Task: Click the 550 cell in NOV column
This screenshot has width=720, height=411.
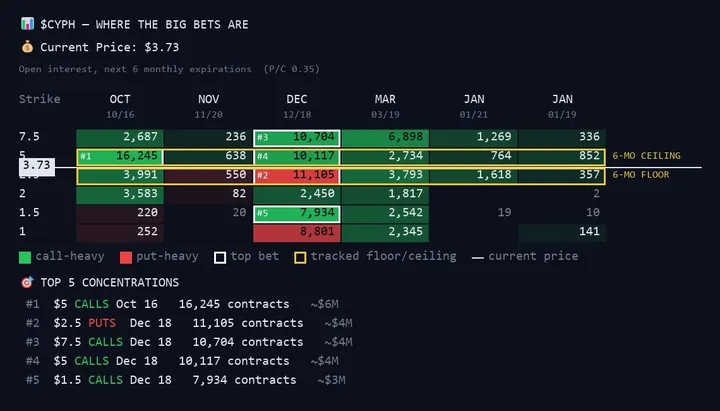Action: pos(208,175)
